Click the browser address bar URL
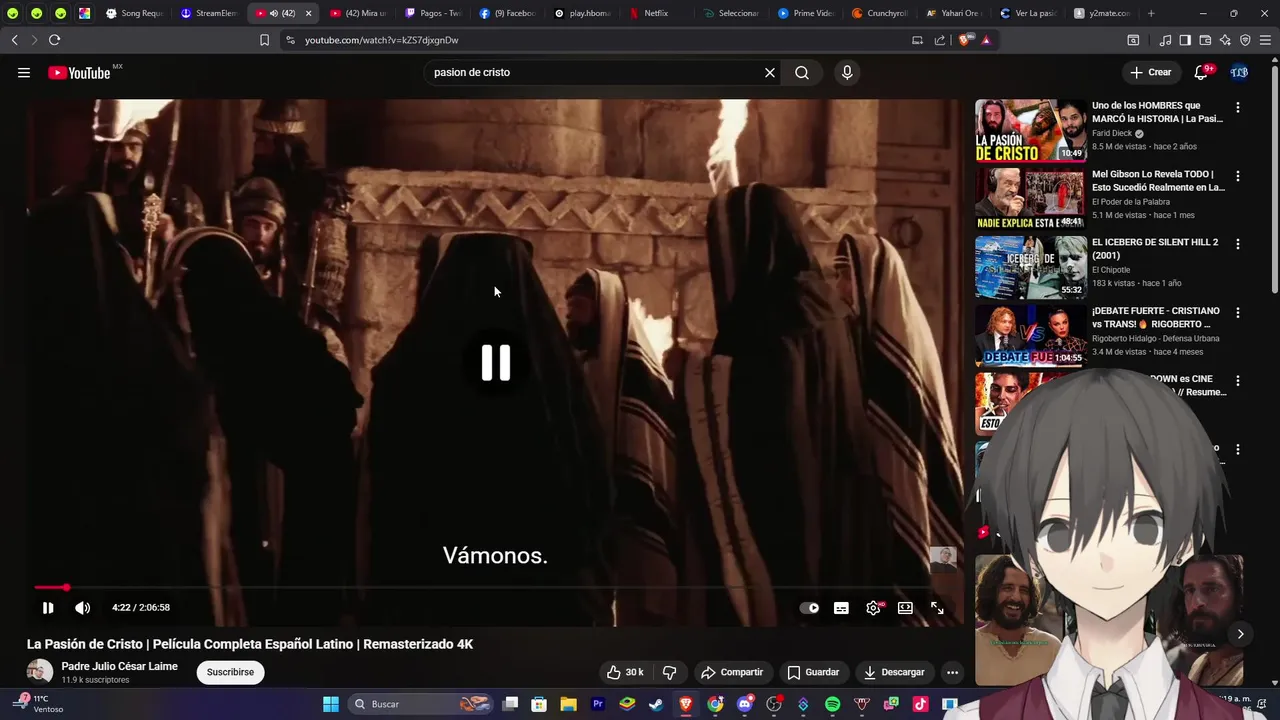This screenshot has height=720, width=1280. pos(381,40)
